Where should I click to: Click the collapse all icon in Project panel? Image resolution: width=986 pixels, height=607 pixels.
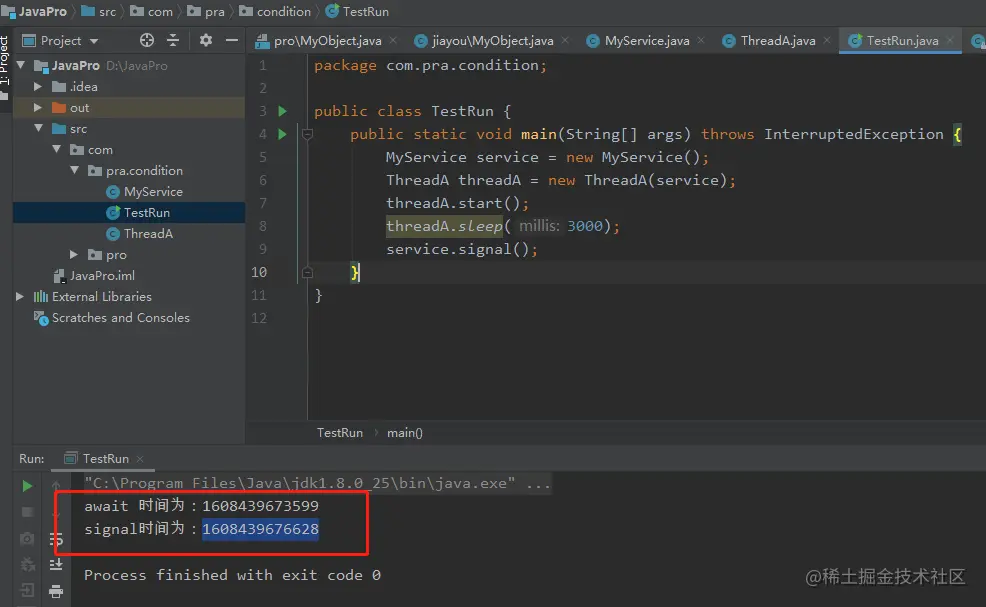[173, 40]
